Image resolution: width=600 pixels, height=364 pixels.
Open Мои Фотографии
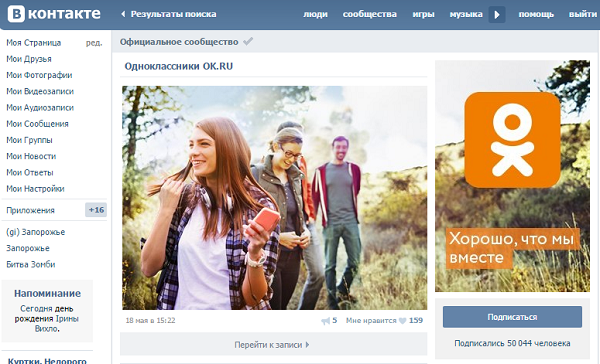click(39, 75)
